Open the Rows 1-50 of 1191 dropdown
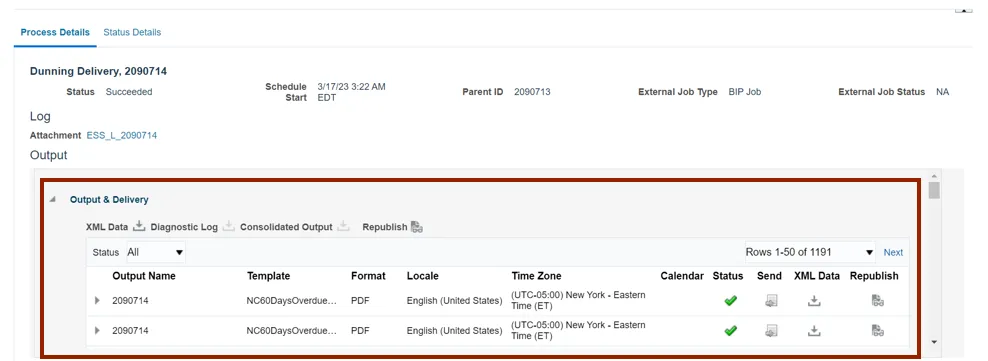988x361 pixels. (810, 252)
